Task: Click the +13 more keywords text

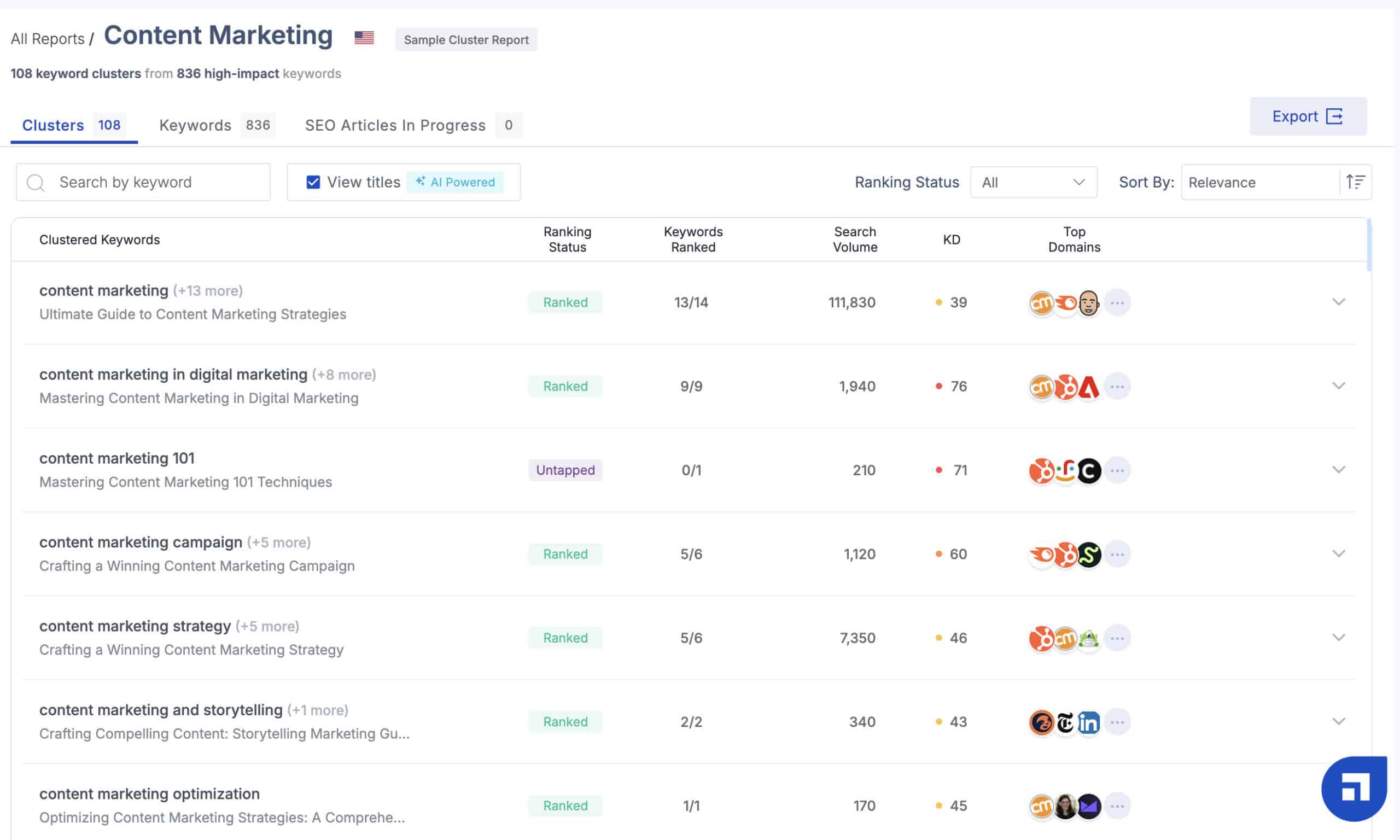Action: [208, 291]
